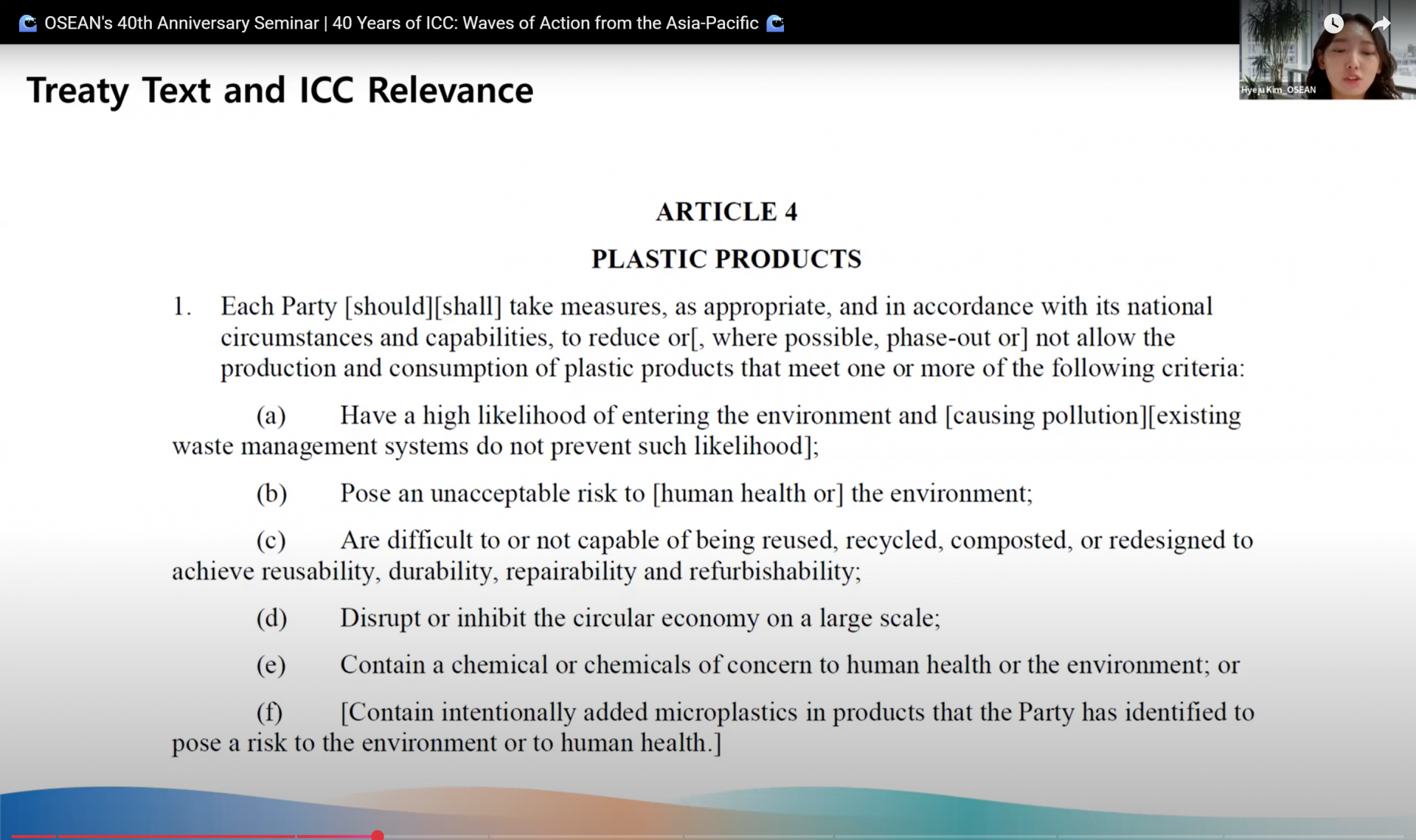Click the Watch later clock icon
Viewport: 1416px width, 840px height.
pyautogui.click(x=1333, y=24)
